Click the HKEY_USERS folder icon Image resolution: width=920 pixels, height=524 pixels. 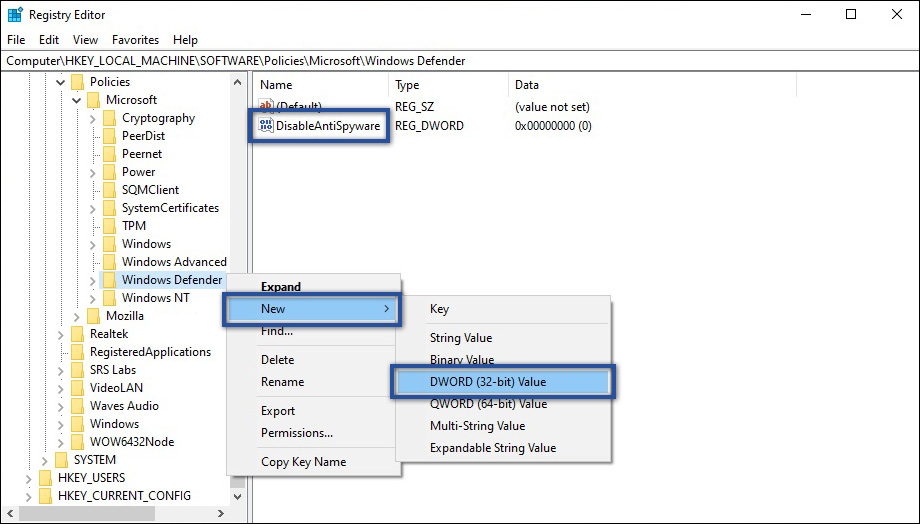click(x=46, y=478)
